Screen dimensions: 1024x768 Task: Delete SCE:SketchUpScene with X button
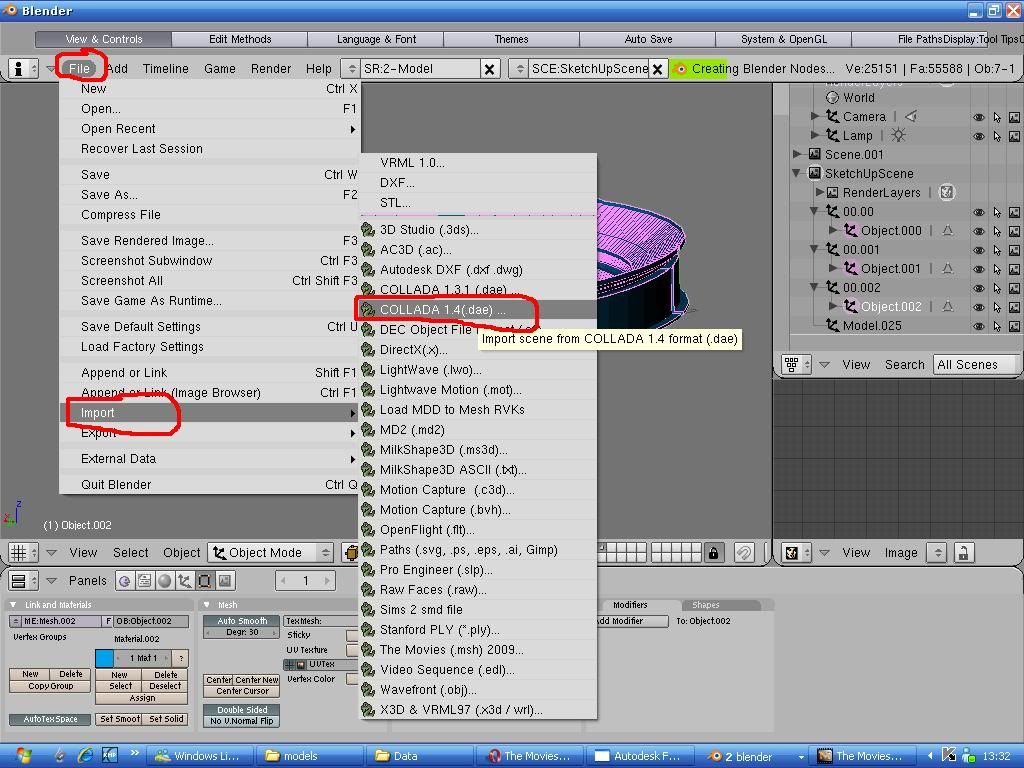pyautogui.click(x=658, y=69)
